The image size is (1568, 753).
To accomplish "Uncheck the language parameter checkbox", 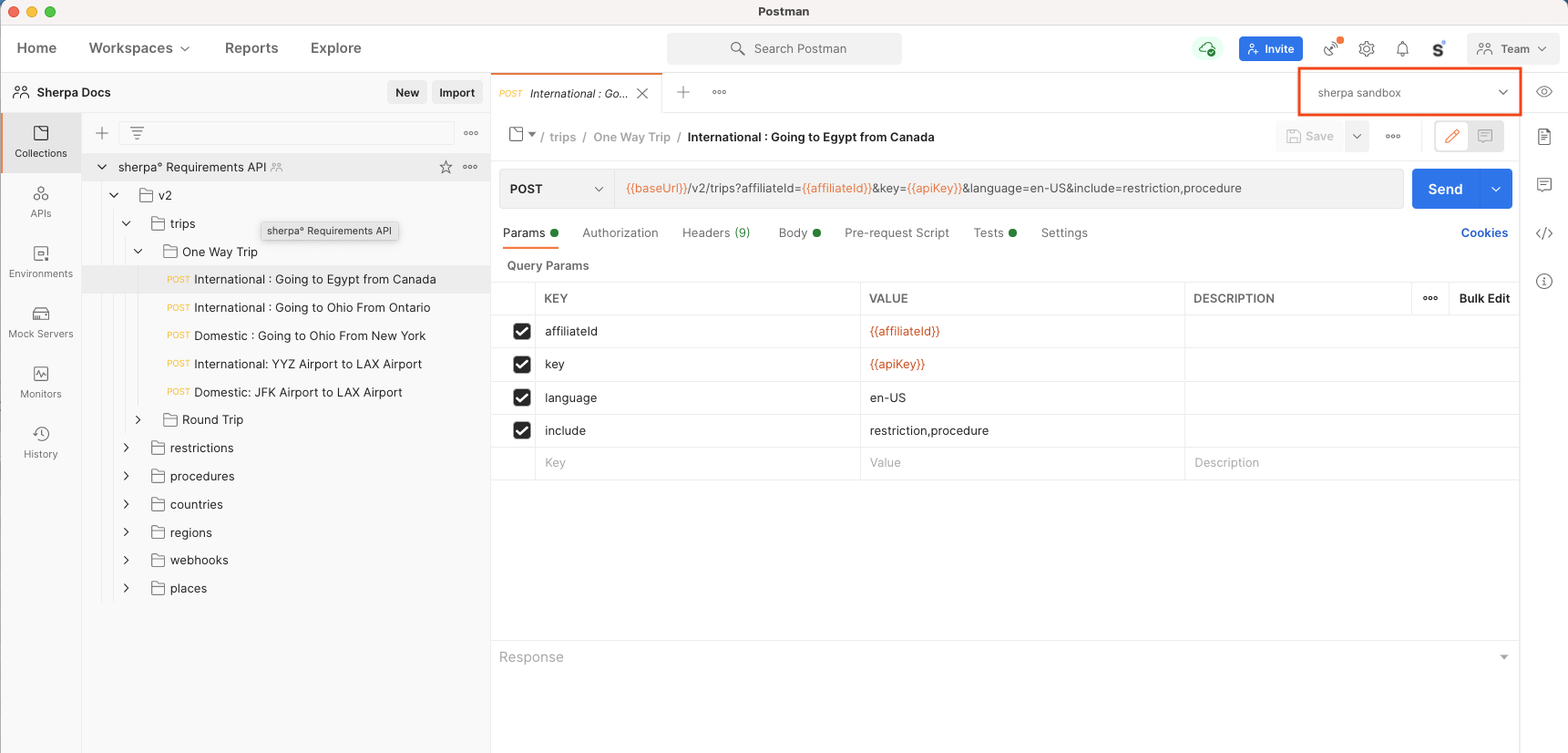I will (522, 397).
